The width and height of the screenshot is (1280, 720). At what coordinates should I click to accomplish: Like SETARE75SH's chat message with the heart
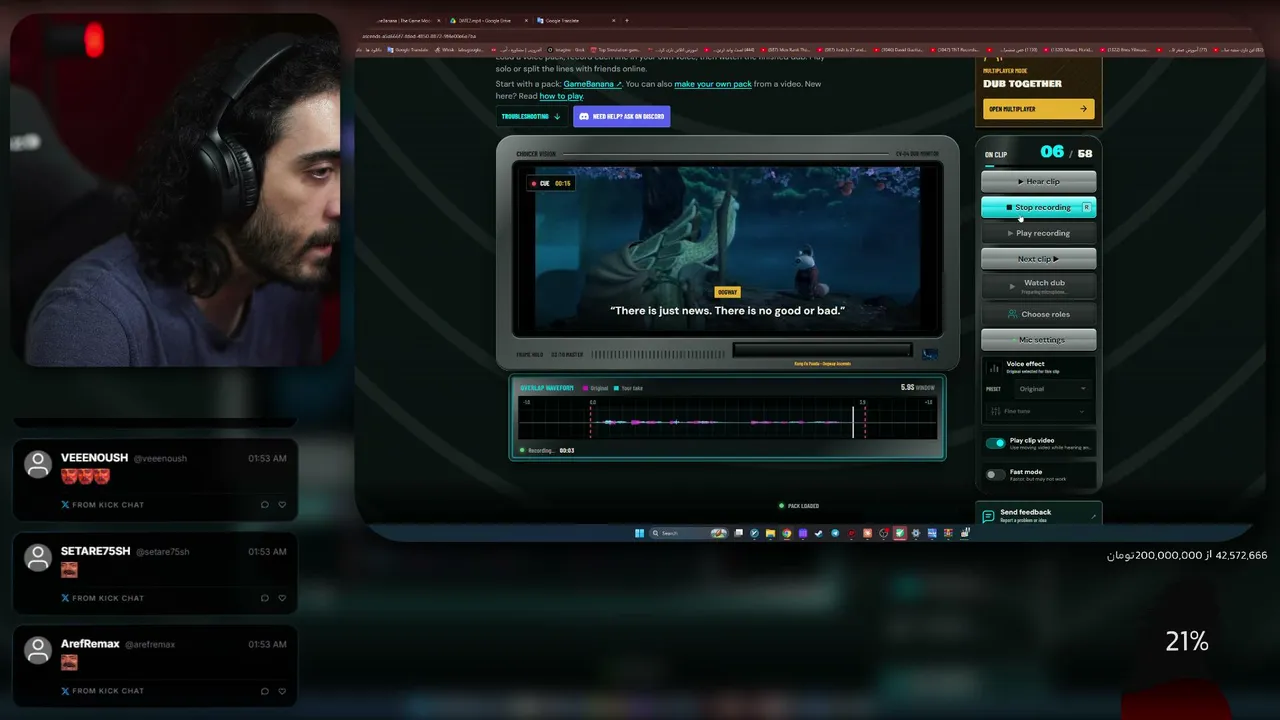(282, 598)
